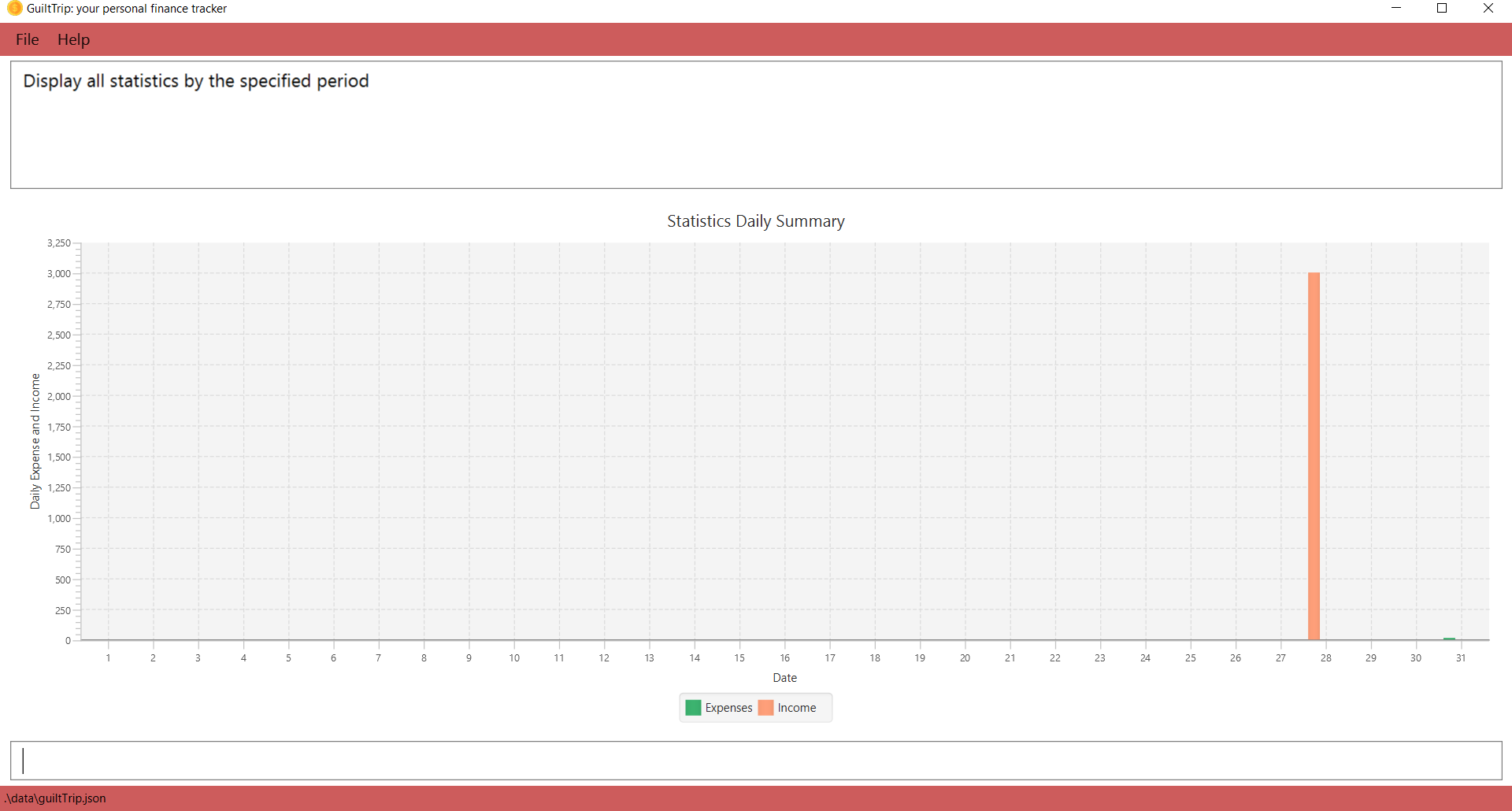Click the date 28 on x-axis
The height and width of the screenshot is (811, 1512).
[x=1326, y=658]
